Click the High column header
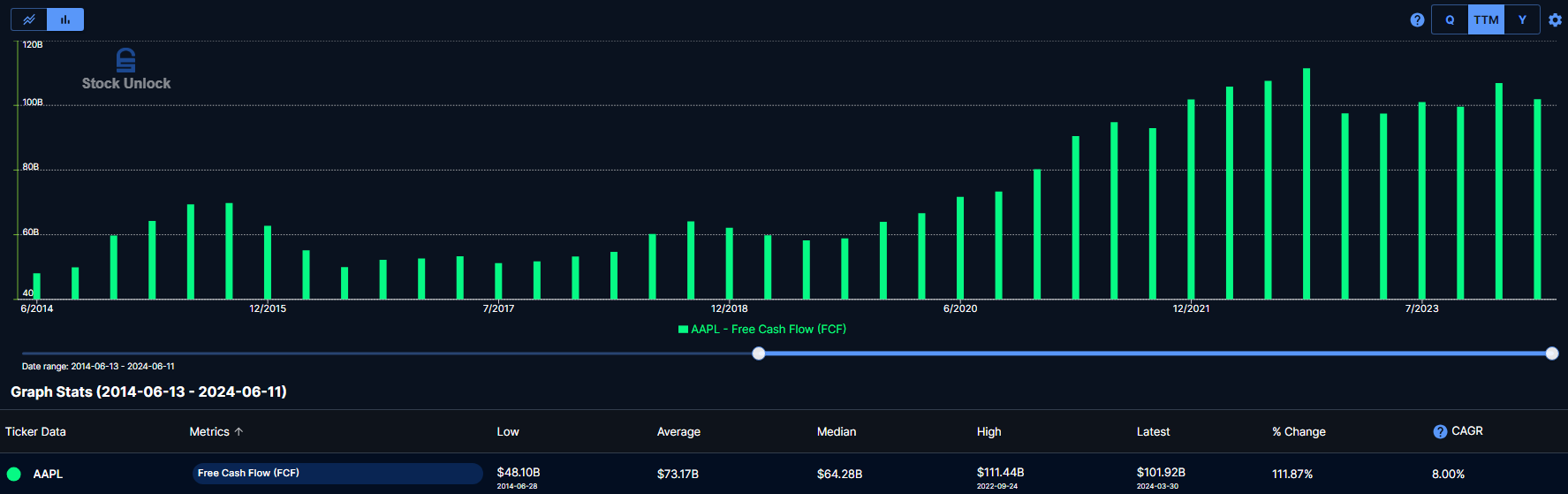 [x=989, y=431]
